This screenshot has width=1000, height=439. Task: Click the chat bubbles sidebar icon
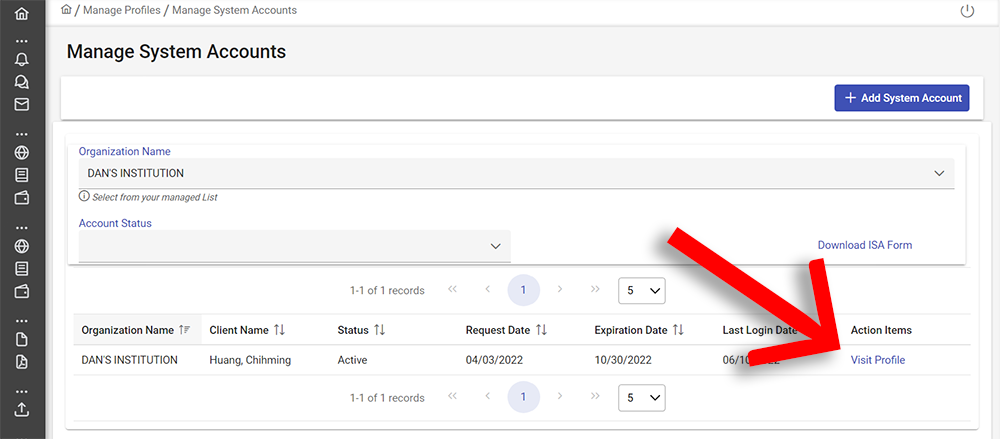pos(22,82)
